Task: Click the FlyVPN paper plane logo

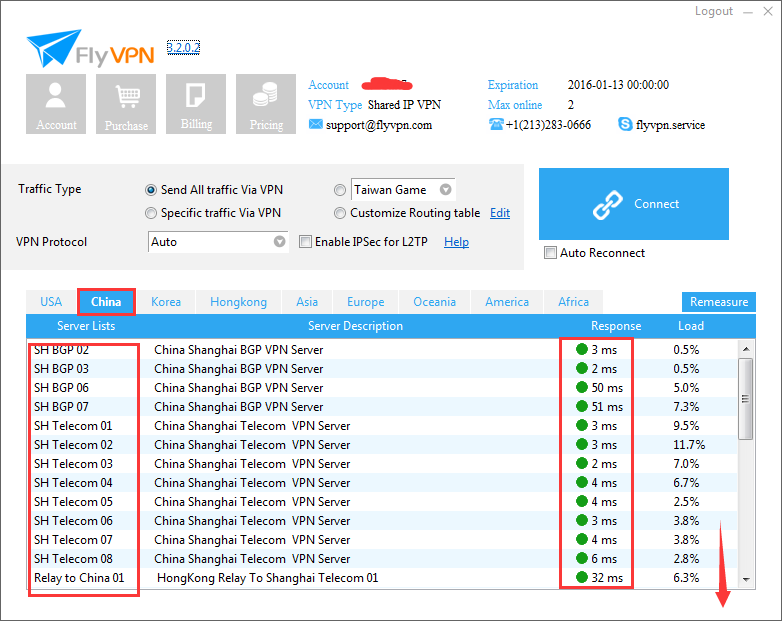Action: (x=54, y=48)
